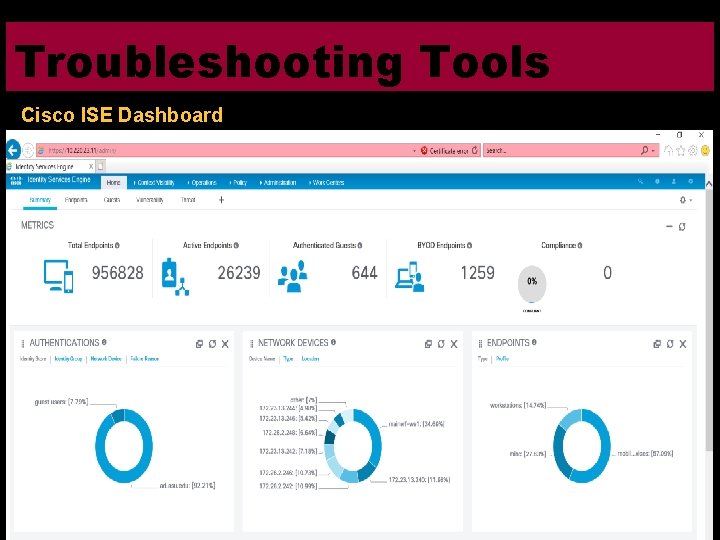
Task: Open the Policy menu
Action: coord(238,182)
